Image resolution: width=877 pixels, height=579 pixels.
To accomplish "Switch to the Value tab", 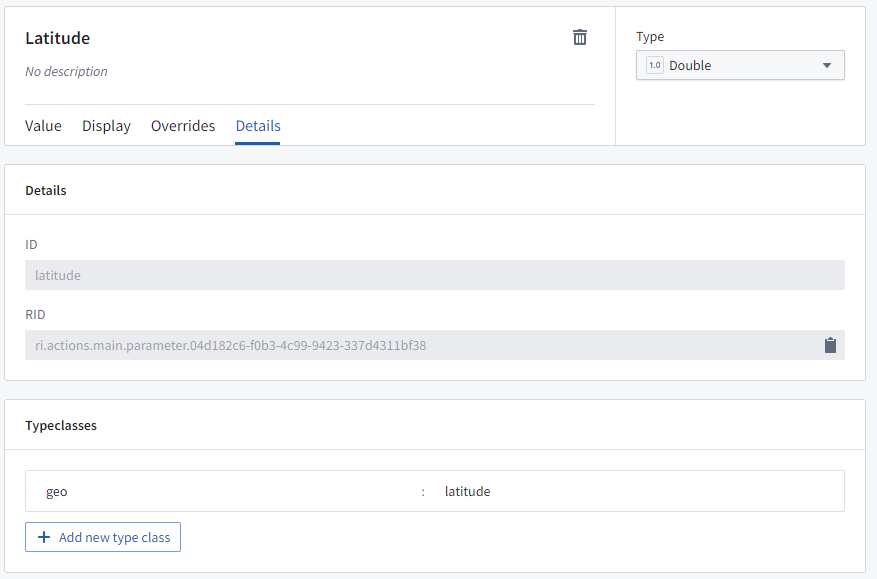I will (43, 126).
